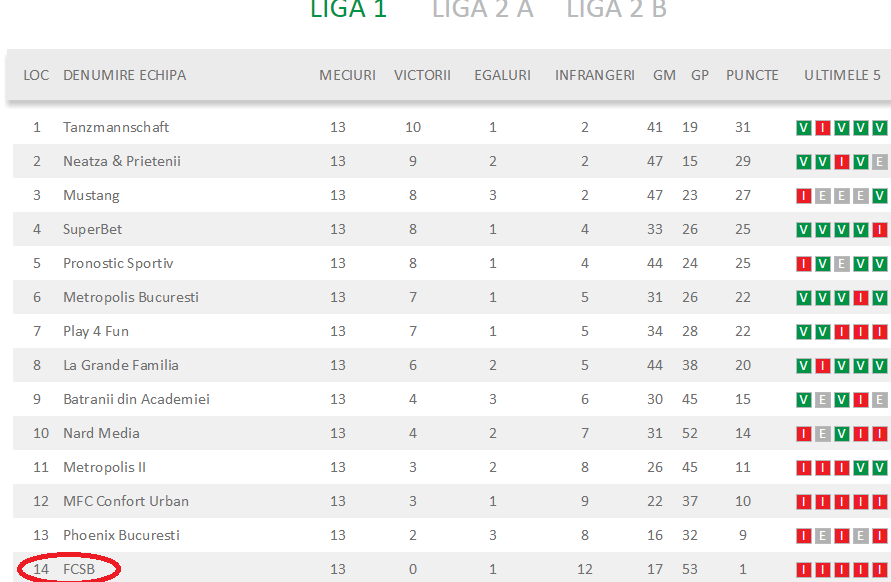Switch to the LIGA 2 A tab
Image resolution: width=891 pixels, height=582 pixels.
(x=482, y=10)
